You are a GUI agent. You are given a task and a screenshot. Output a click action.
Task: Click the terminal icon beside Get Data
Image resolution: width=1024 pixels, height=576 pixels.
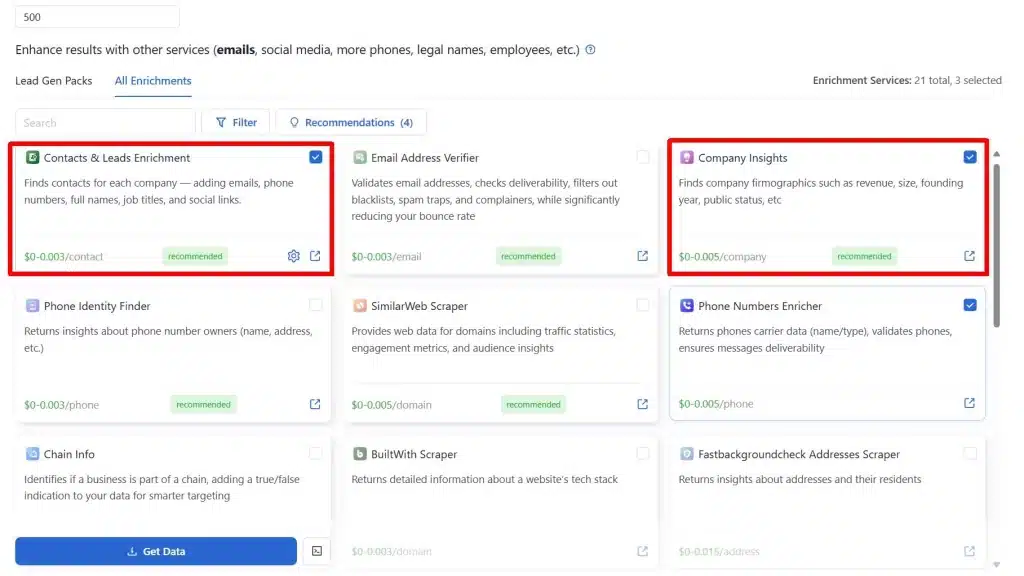pyautogui.click(x=316, y=551)
